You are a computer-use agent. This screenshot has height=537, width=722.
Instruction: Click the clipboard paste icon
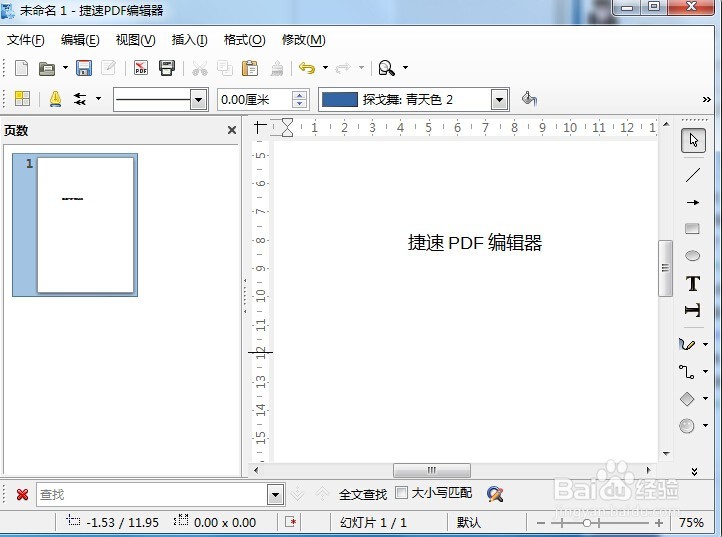(x=250, y=68)
